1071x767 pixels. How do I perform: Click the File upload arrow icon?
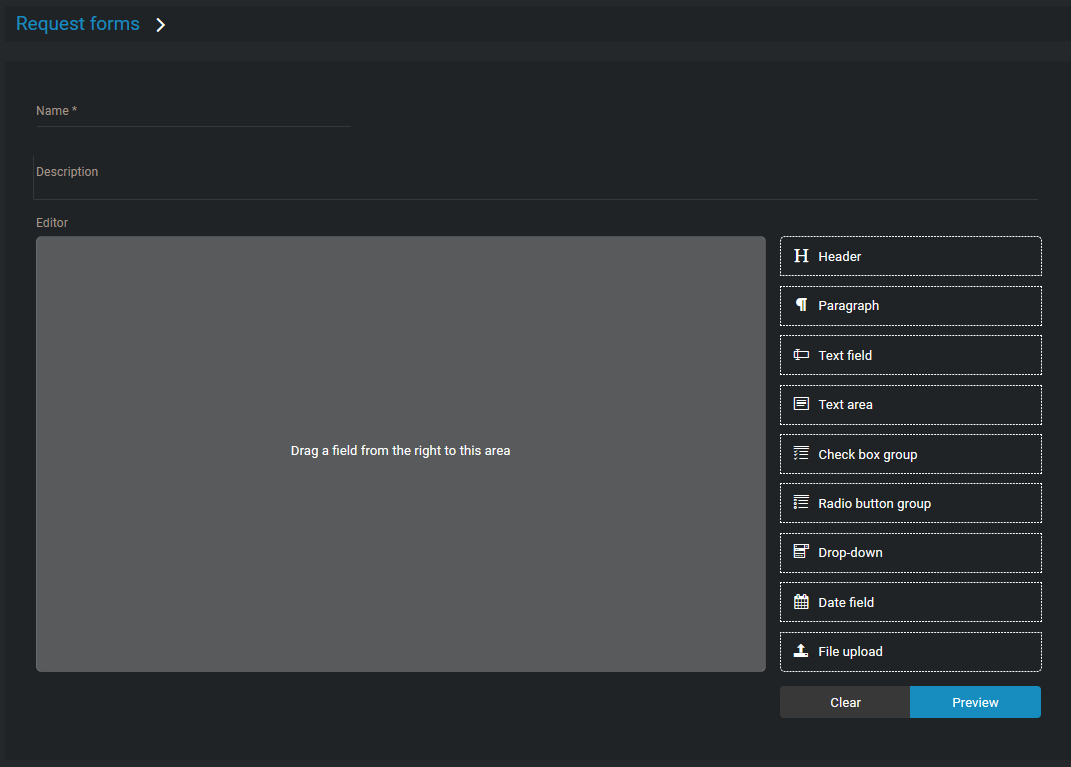[x=801, y=651]
